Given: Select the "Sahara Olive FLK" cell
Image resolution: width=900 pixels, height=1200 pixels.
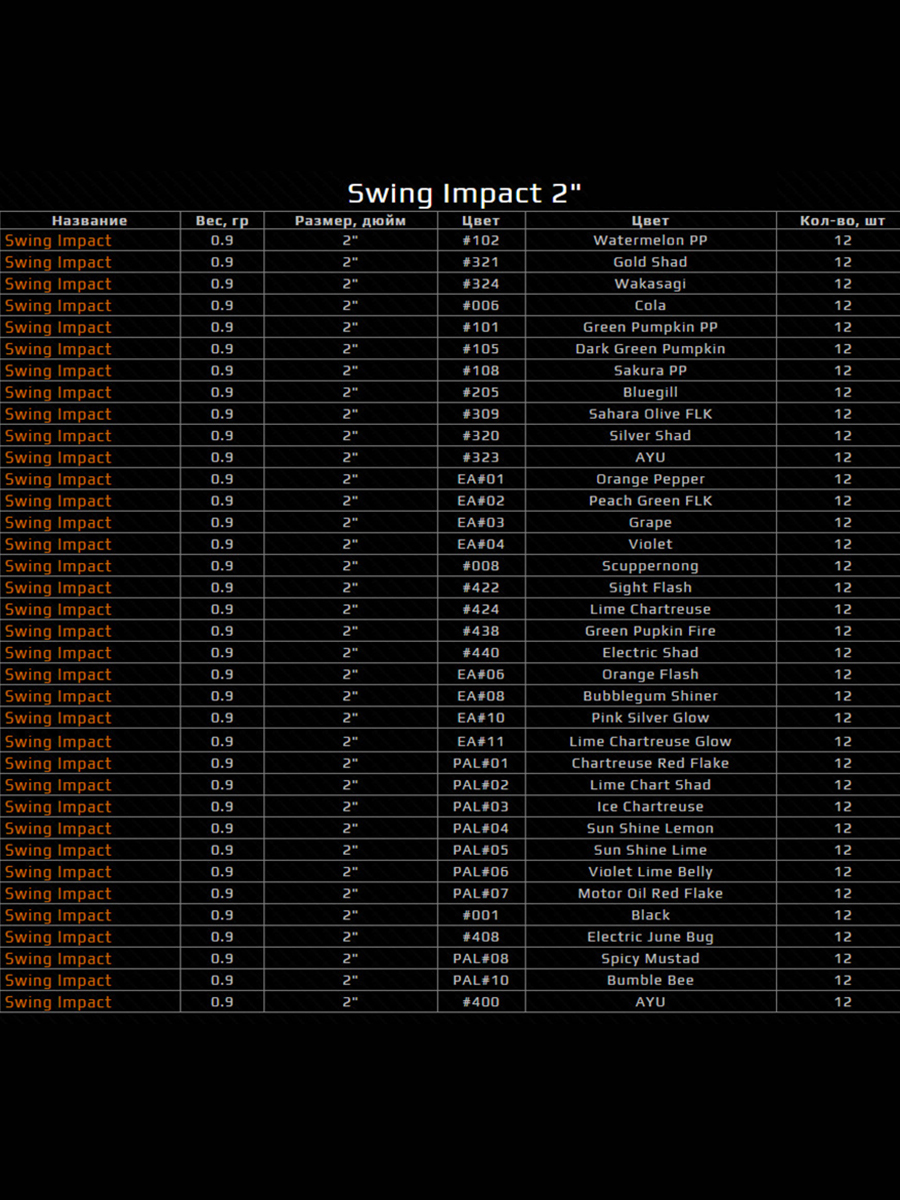Looking at the screenshot, I should [x=650, y=414].
